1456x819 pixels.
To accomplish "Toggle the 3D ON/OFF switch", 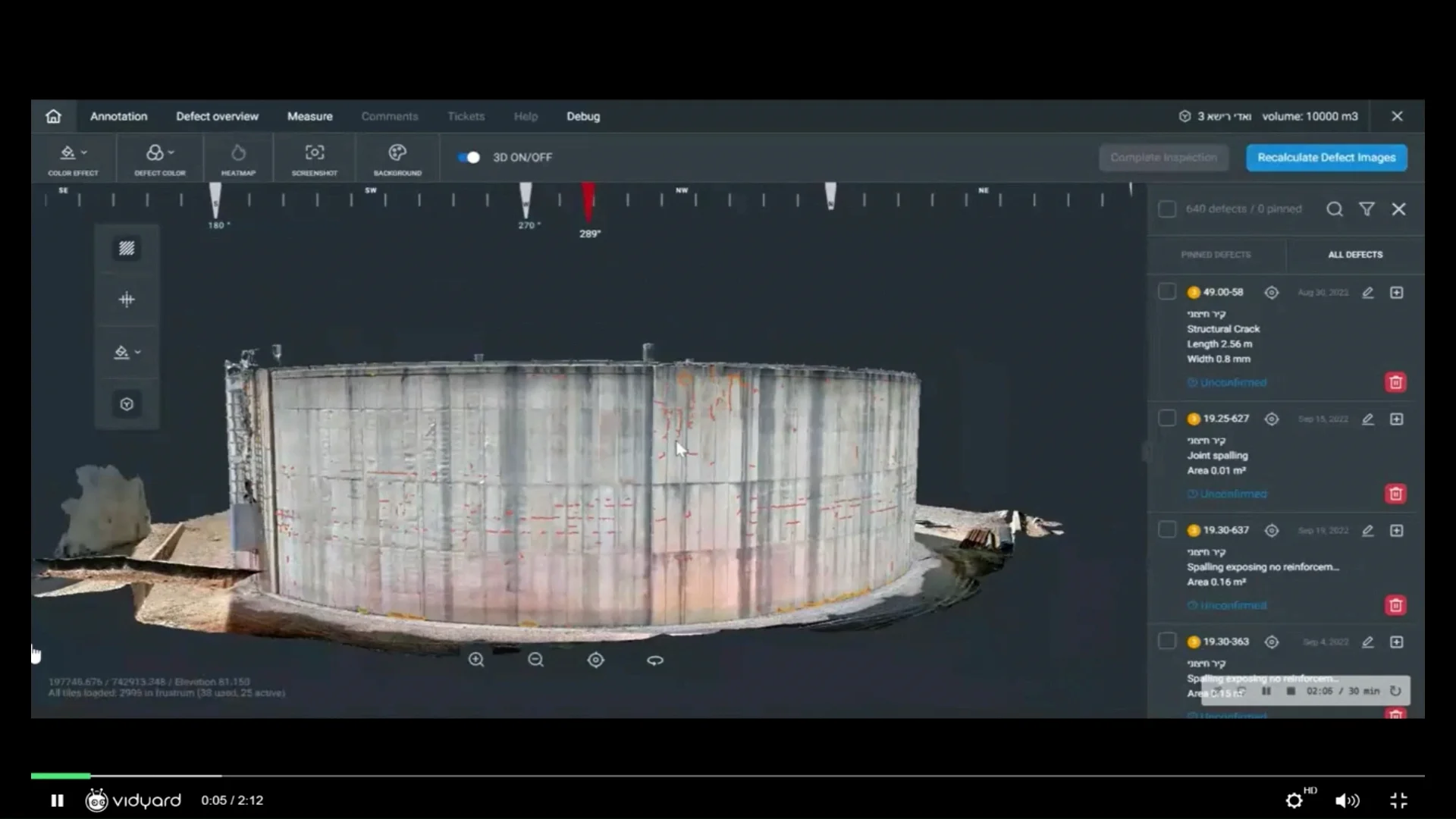I will pyautogui.click(x=469, y=157).
